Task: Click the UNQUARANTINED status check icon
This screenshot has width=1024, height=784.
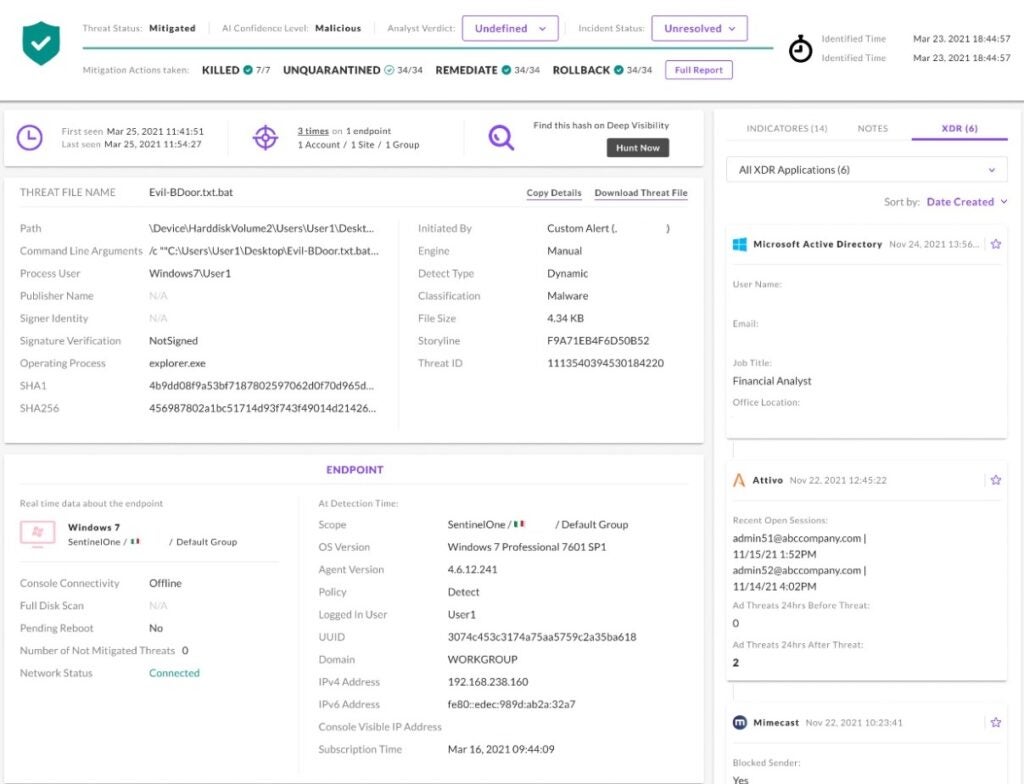Action: point(389,70)
